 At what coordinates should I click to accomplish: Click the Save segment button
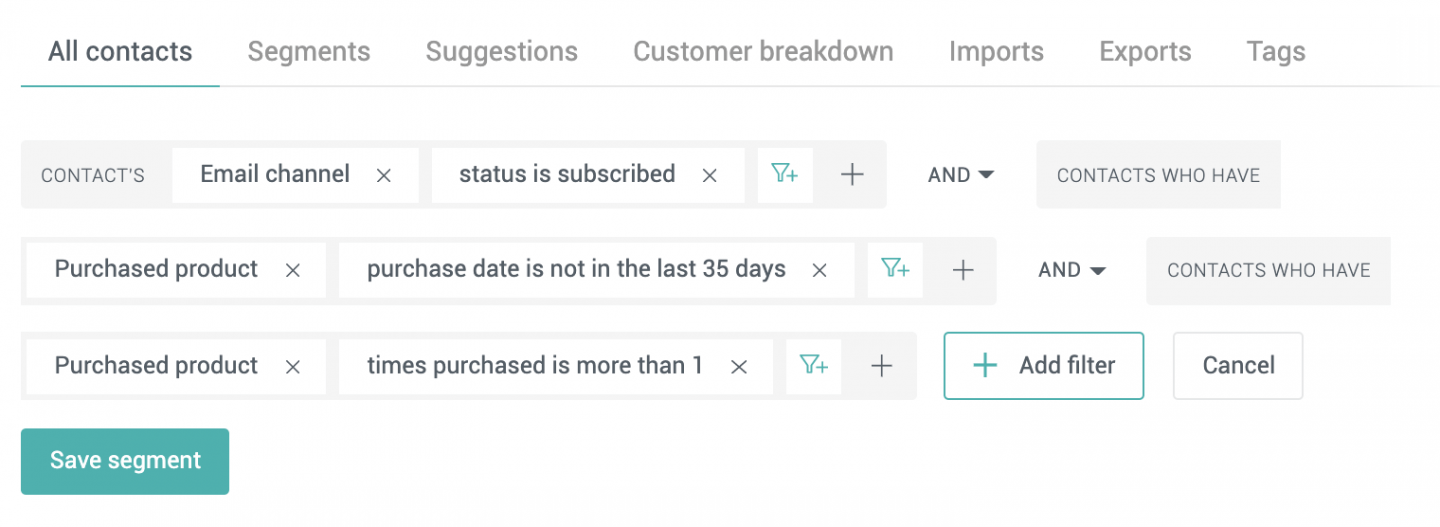pos(125,461)
